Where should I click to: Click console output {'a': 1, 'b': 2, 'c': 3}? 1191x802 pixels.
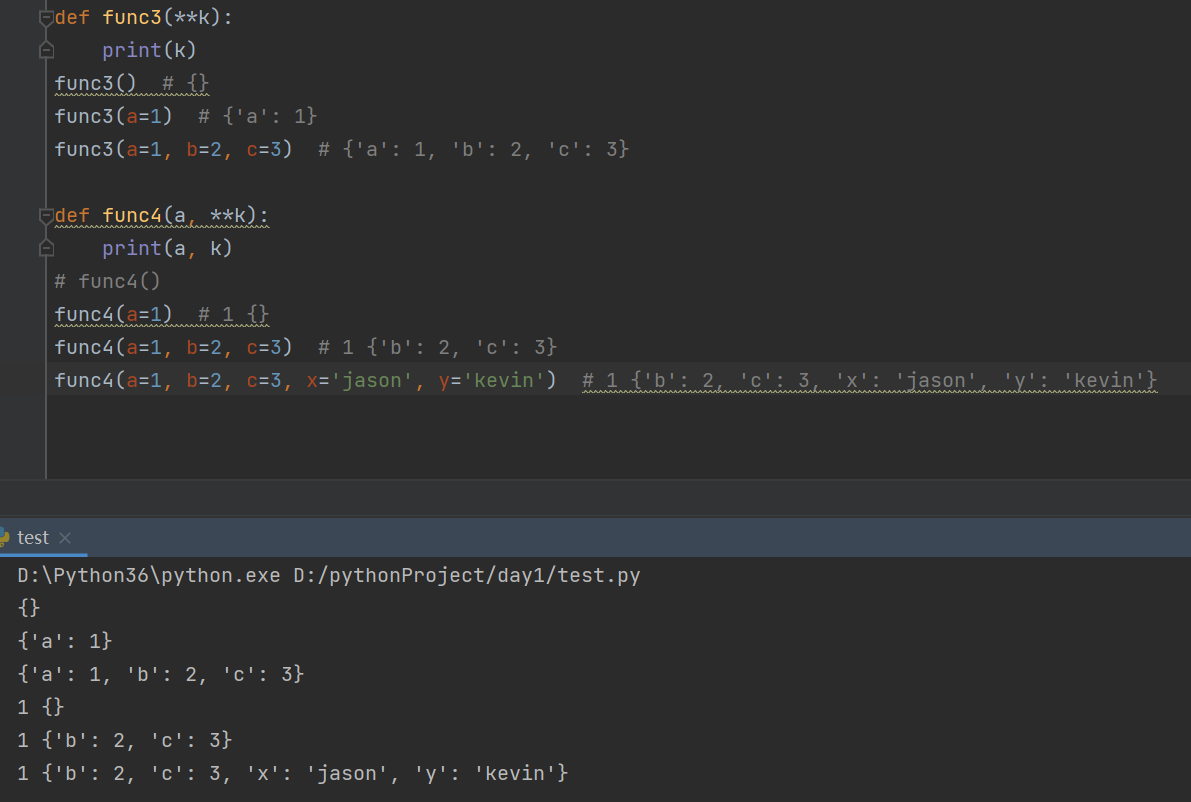(x=160, y=674)
